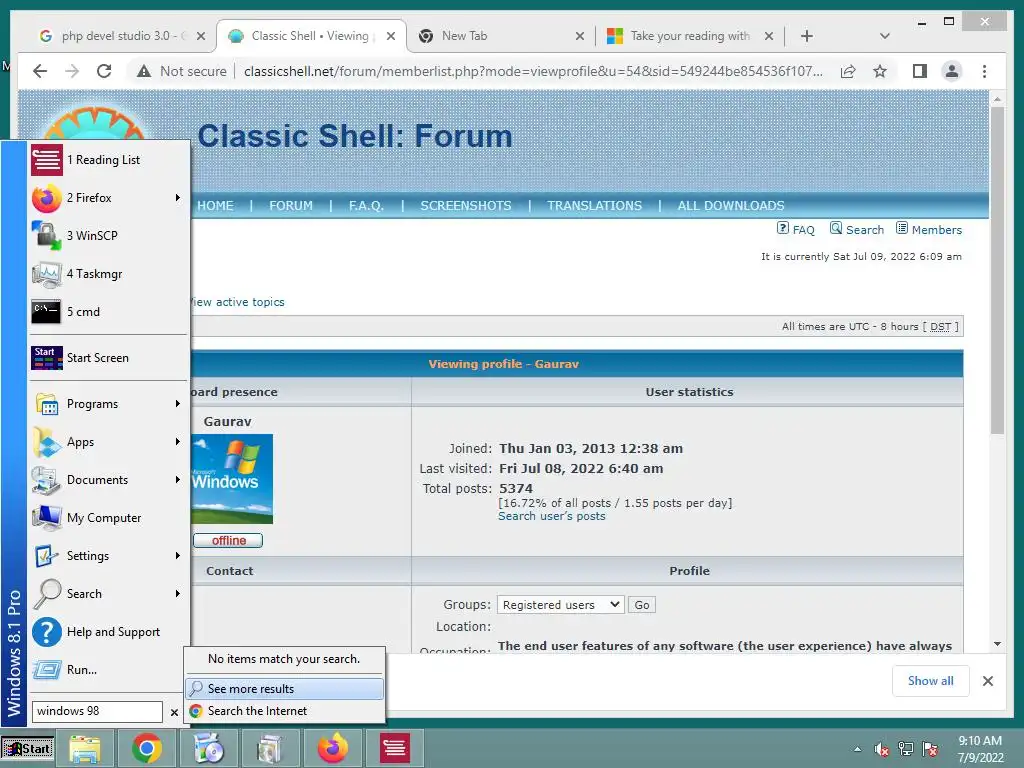Reload the current page

click(x=104, y=71)
